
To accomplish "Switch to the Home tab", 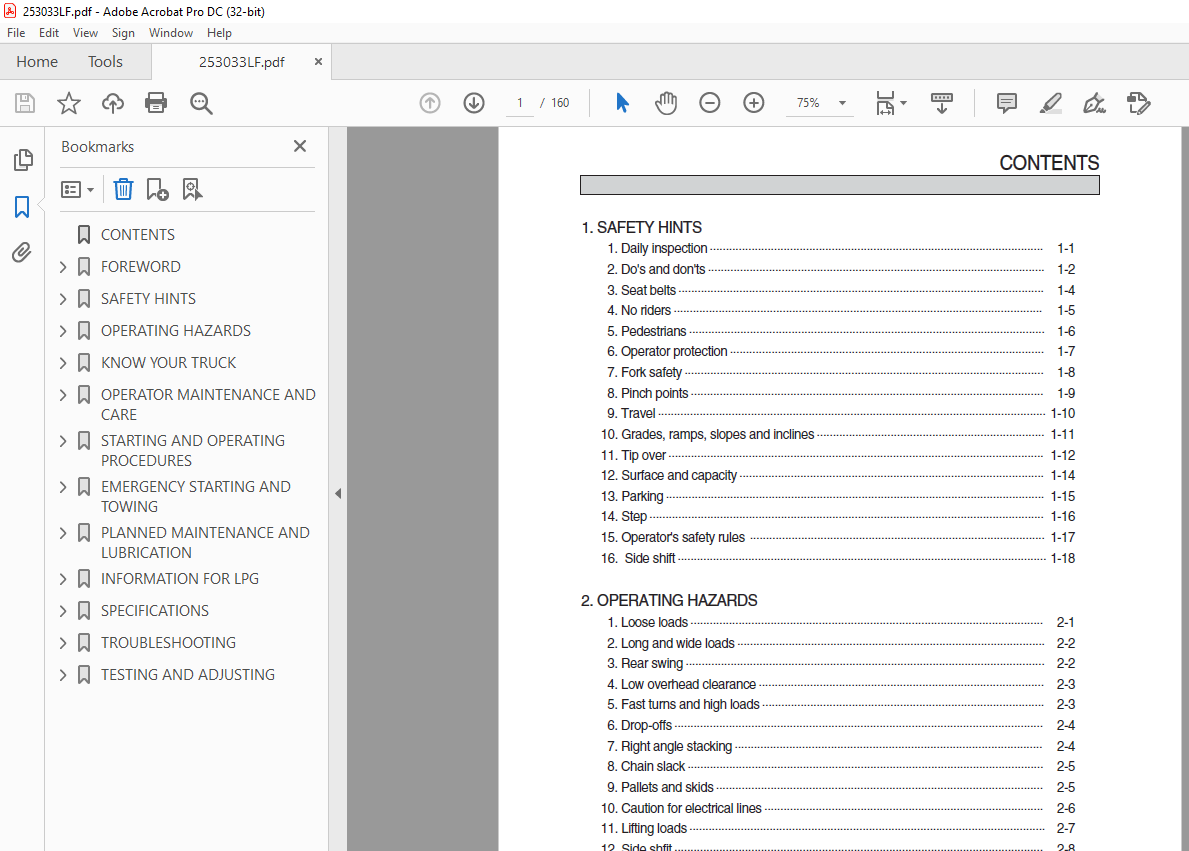I will 37,61.
